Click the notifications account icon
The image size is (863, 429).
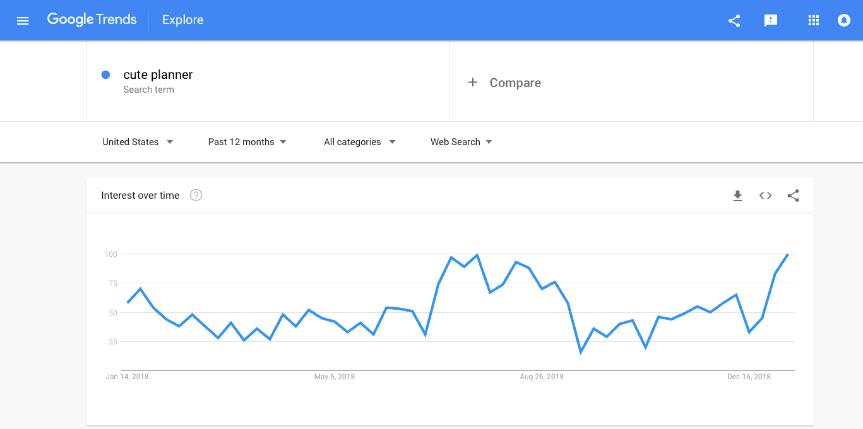pyautogui.click(x=844, y=20)
